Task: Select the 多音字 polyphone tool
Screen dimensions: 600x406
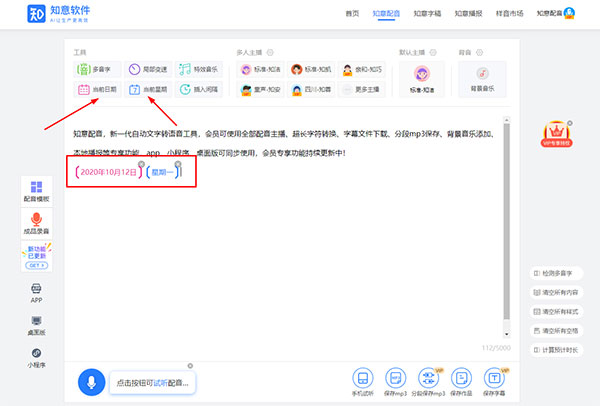Action: [x=99, y=69]
